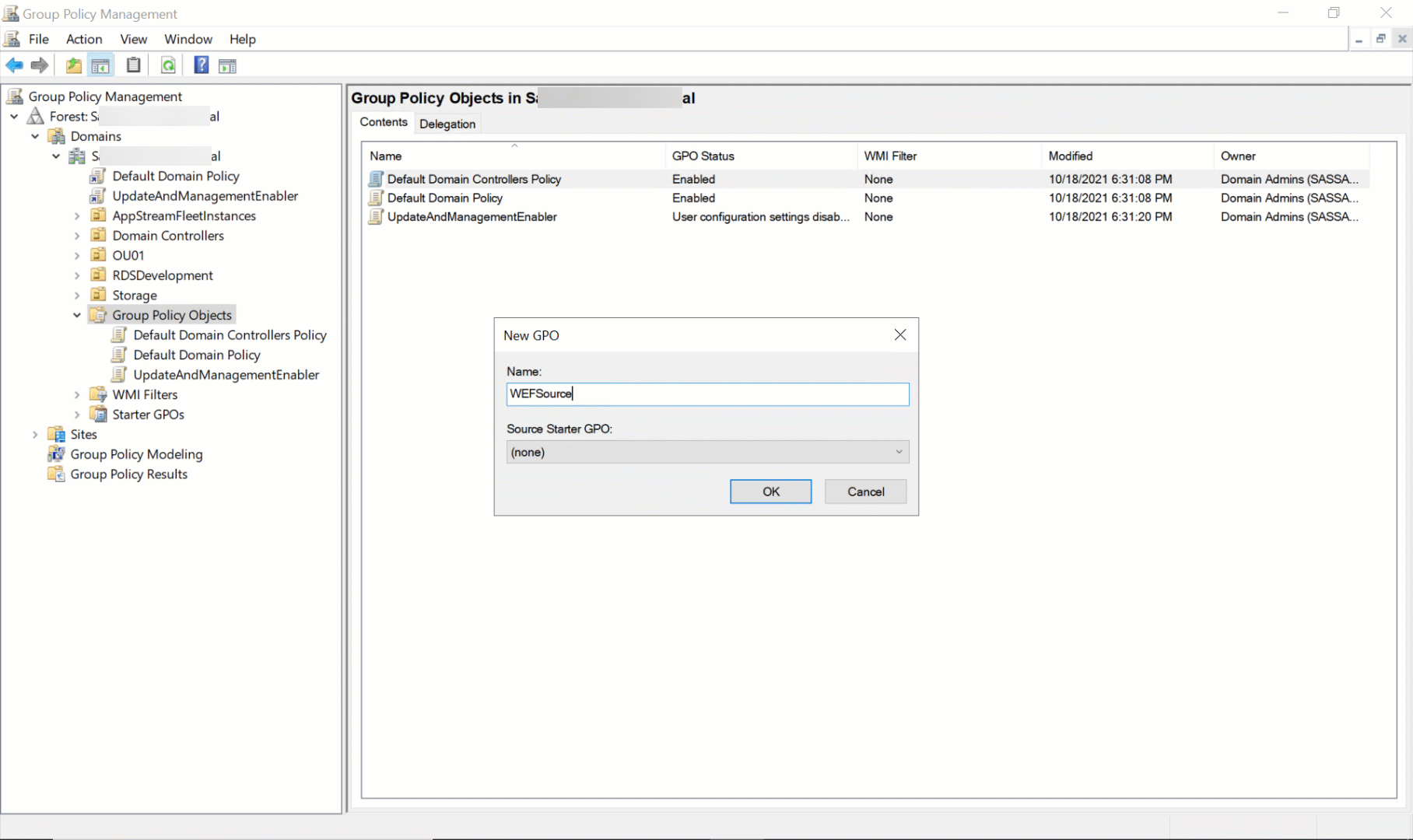Click the Up one level folder icon
This screenshot has height=840, width=1413.
[x=73, y=65]
